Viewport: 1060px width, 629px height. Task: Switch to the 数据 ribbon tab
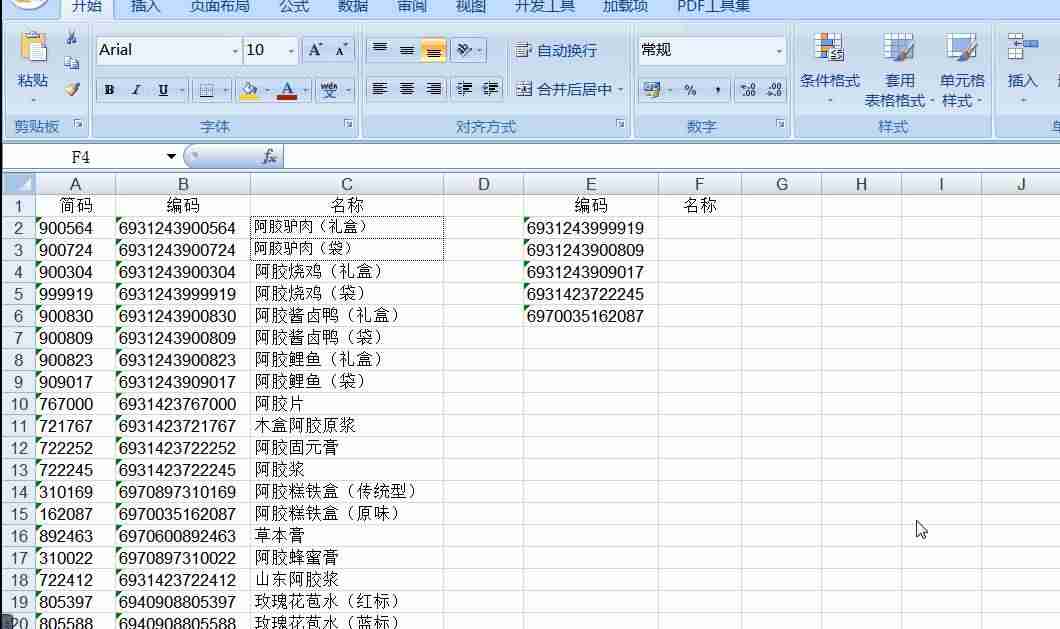click(x=352, y=7)
